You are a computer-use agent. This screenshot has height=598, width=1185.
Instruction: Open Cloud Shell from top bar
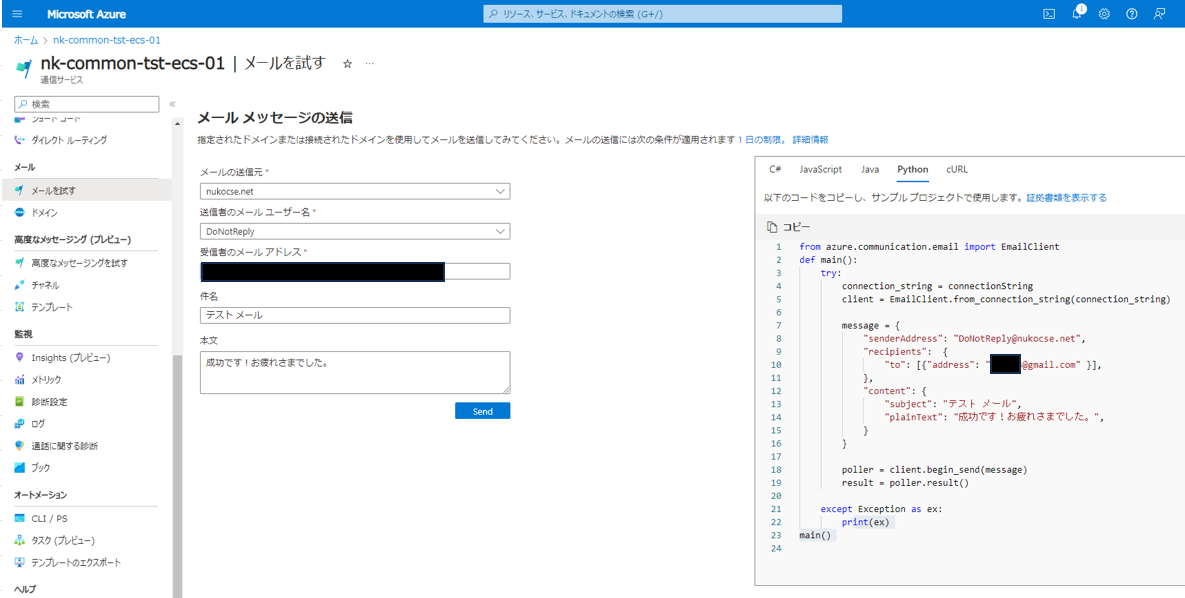pos(1049,14)
